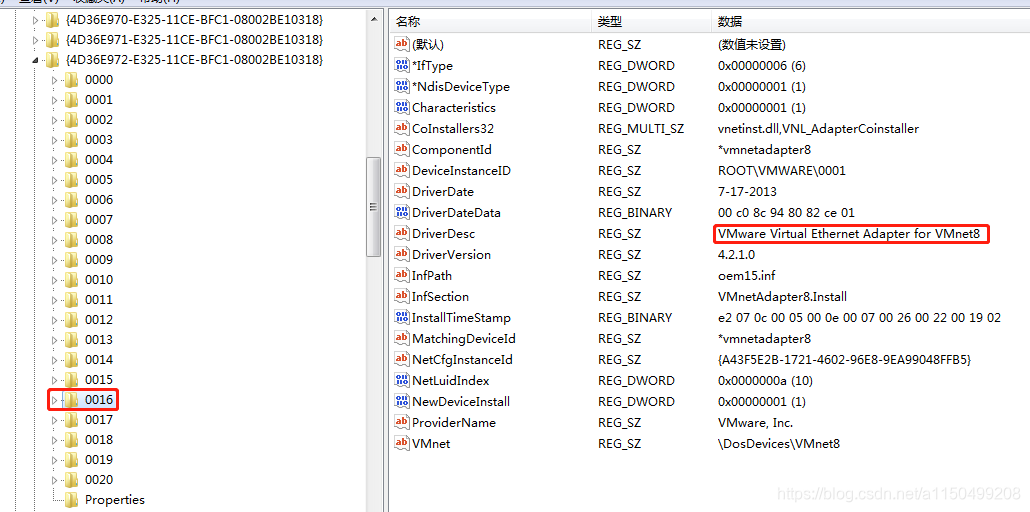The height and width of the screenshot is (512, 1030).
Task: Click the string icon of (默认) value
Action: point(401,45)
